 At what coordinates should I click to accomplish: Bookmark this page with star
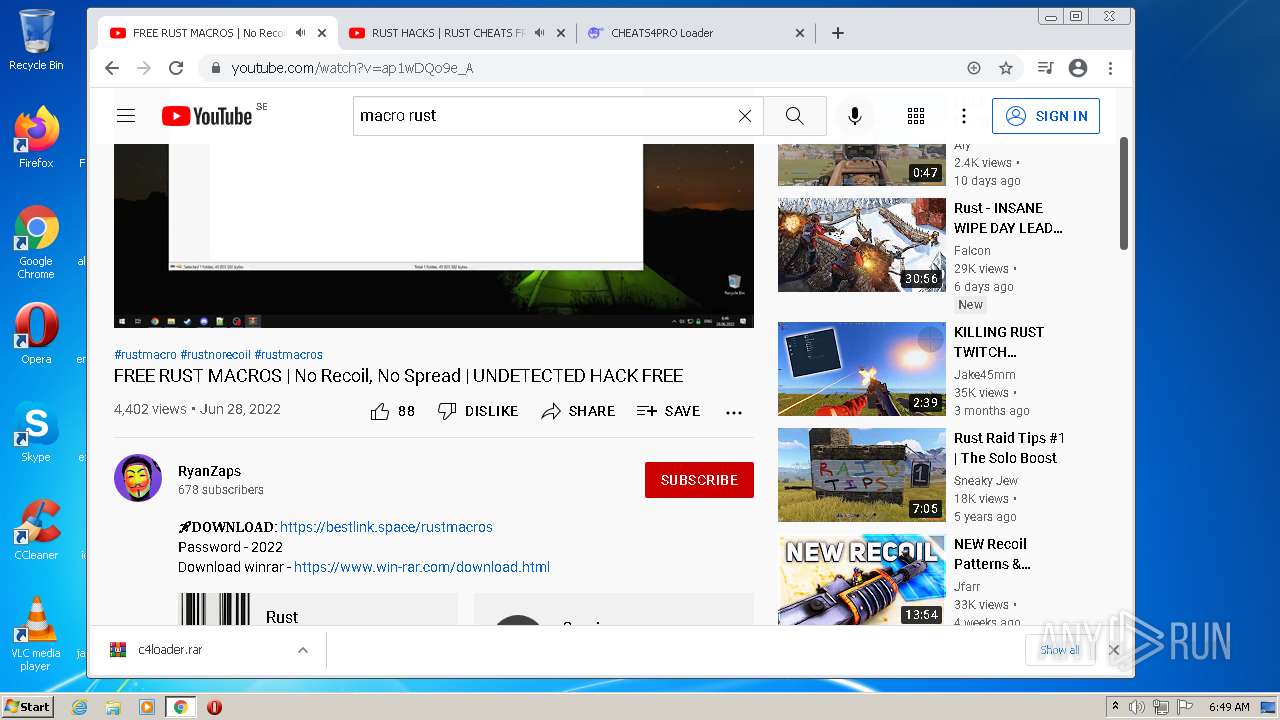click(x=1006, y=68)
